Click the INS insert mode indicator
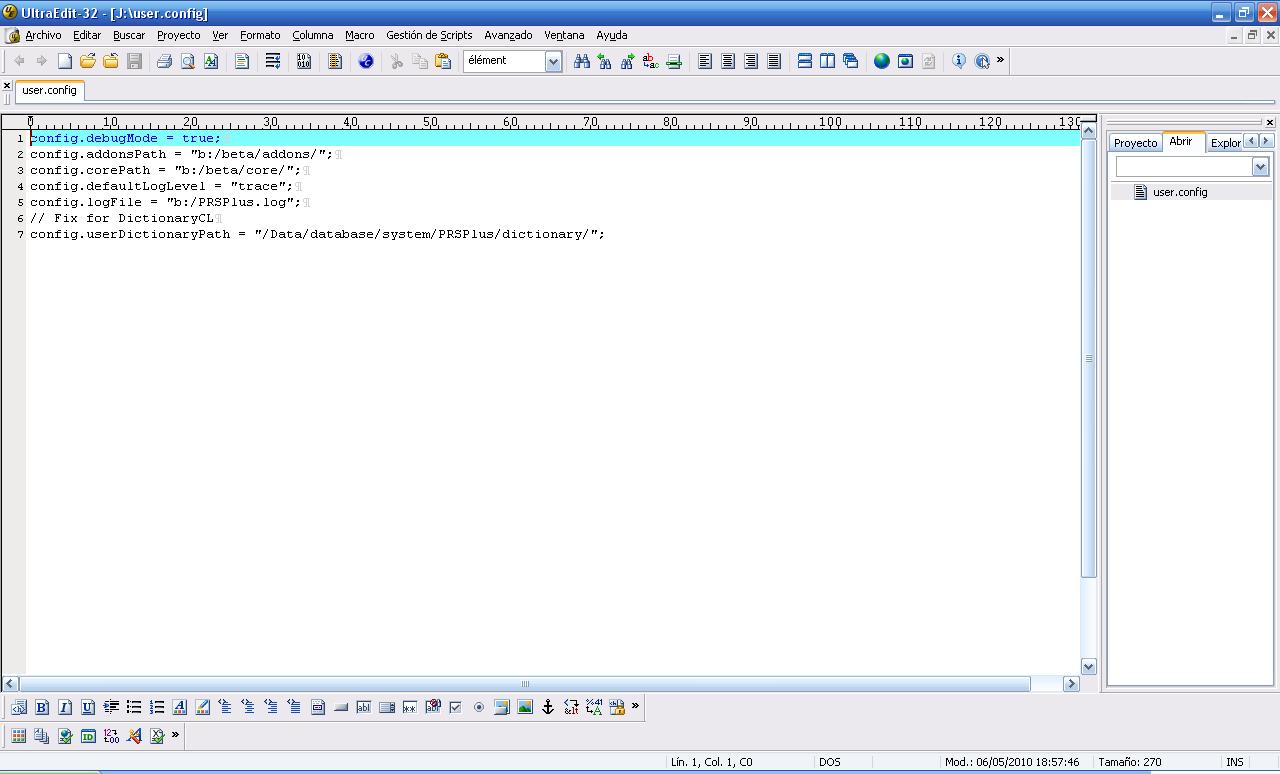The width and height of the screenshot is (1280, 774). point(1235,762)
